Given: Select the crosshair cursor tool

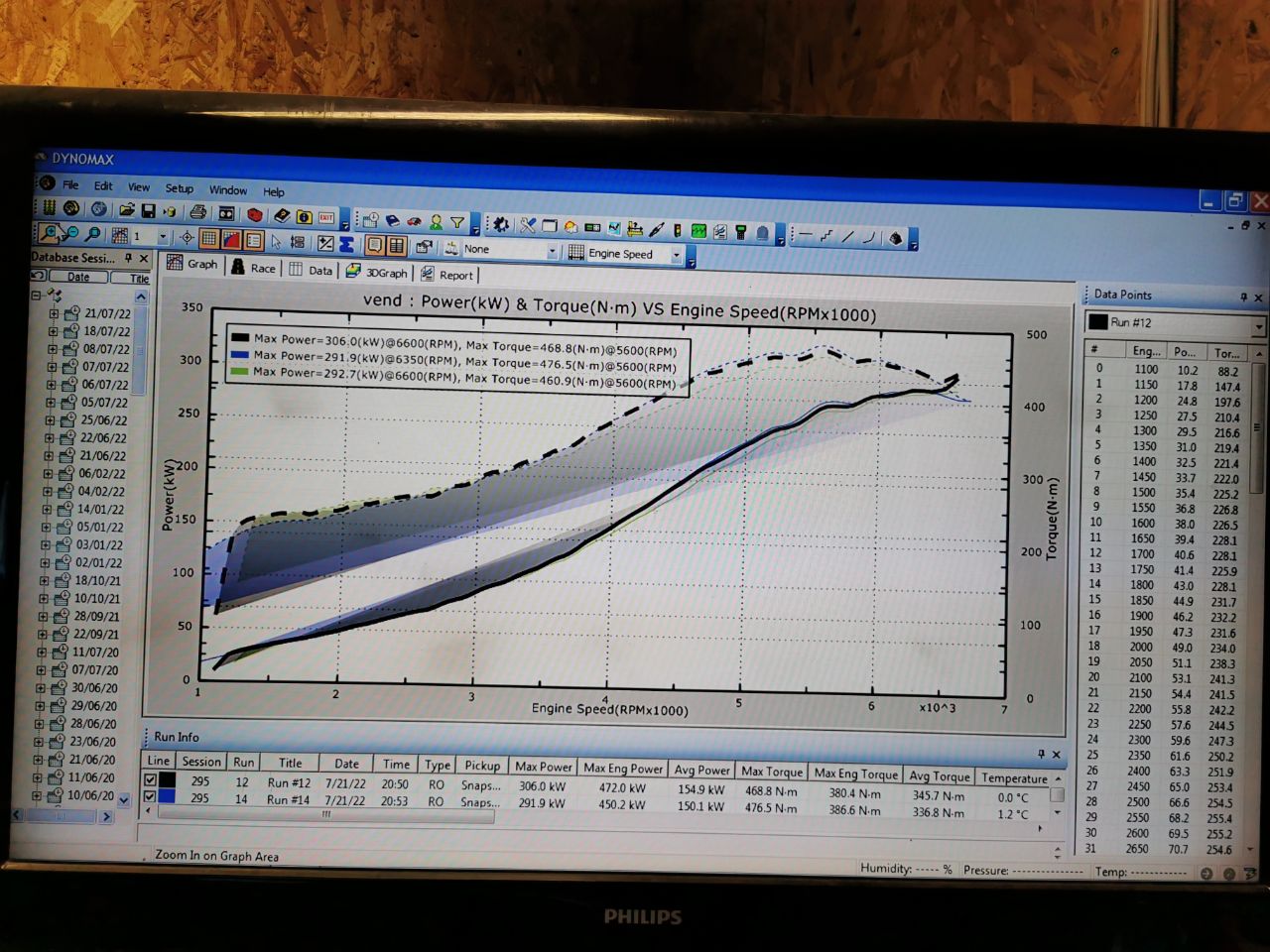Looking at the screenshot, I should click(x=187, y=237).
